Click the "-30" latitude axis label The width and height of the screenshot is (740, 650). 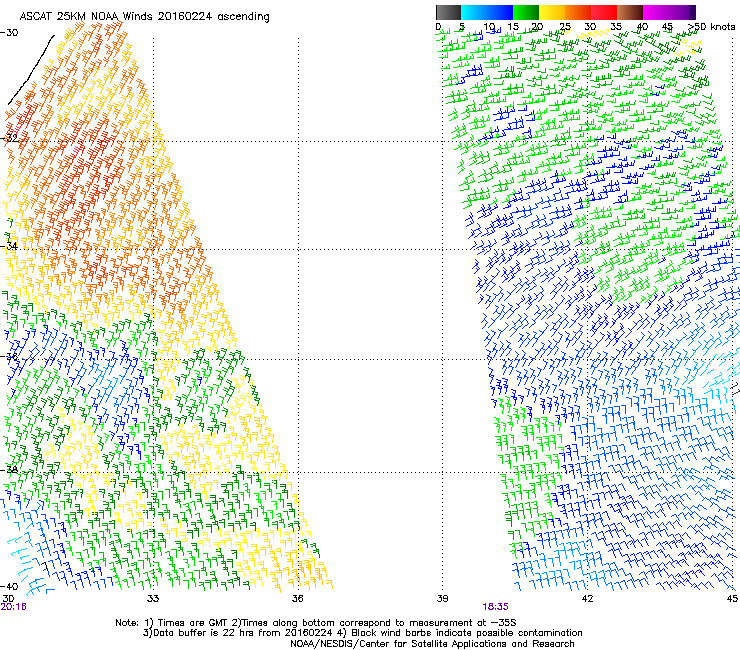9,33
